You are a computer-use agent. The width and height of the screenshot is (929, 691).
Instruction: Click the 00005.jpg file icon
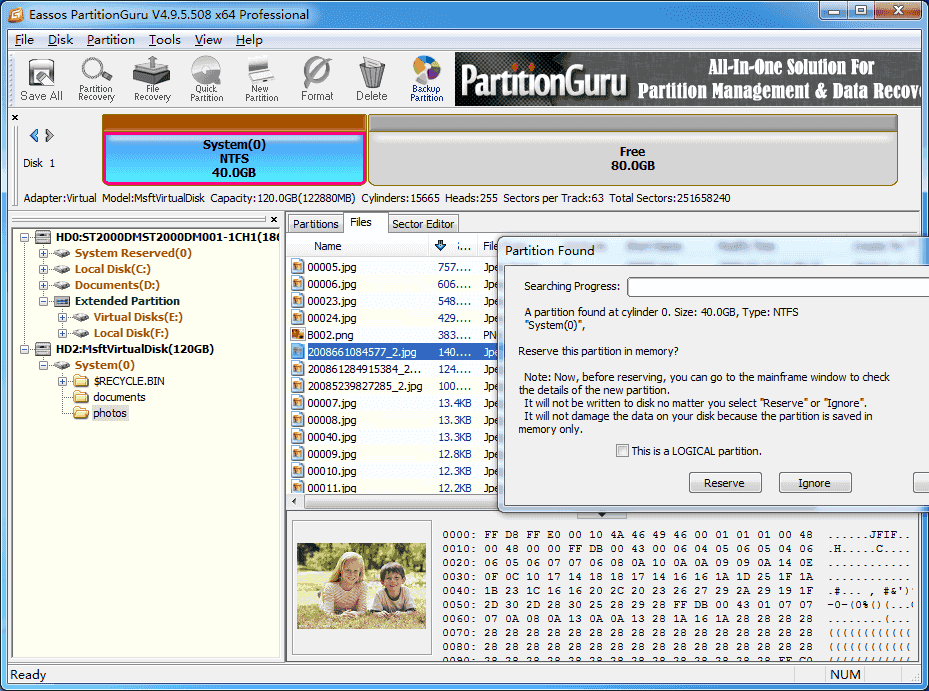(297, 267)
